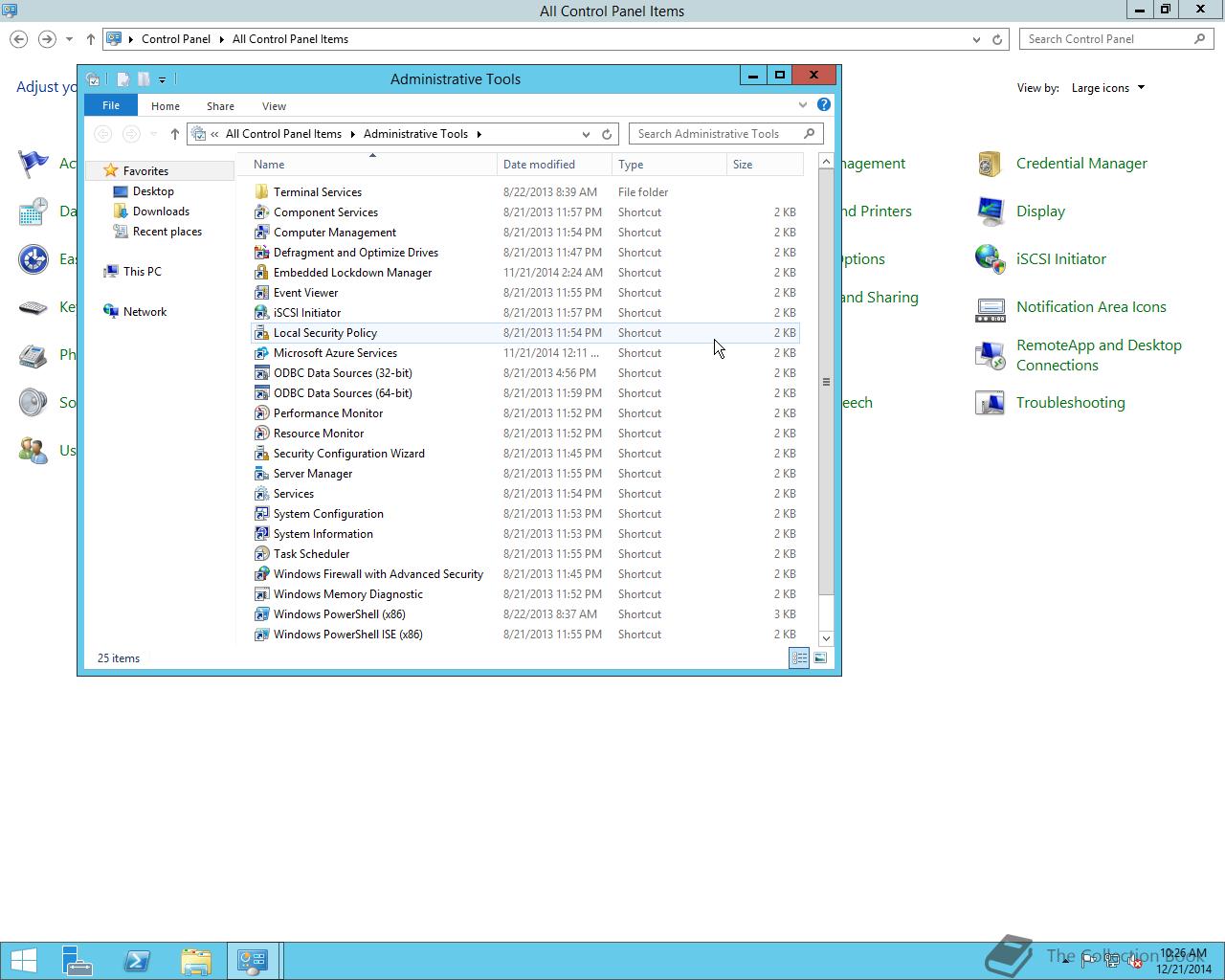This screenshot has height=980, width=1225.
Task: Select the Defragment and Optimize Drives icon
Action: click(x=261, y=253)
